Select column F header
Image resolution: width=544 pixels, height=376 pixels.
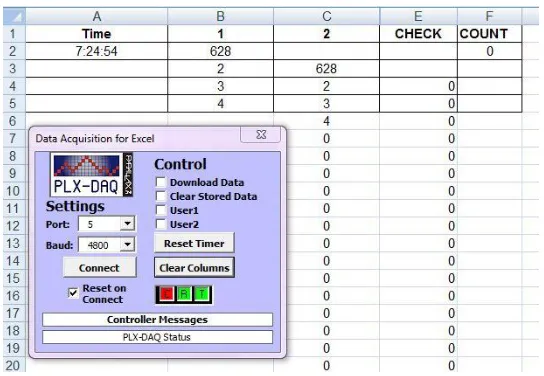pos(489,16)
